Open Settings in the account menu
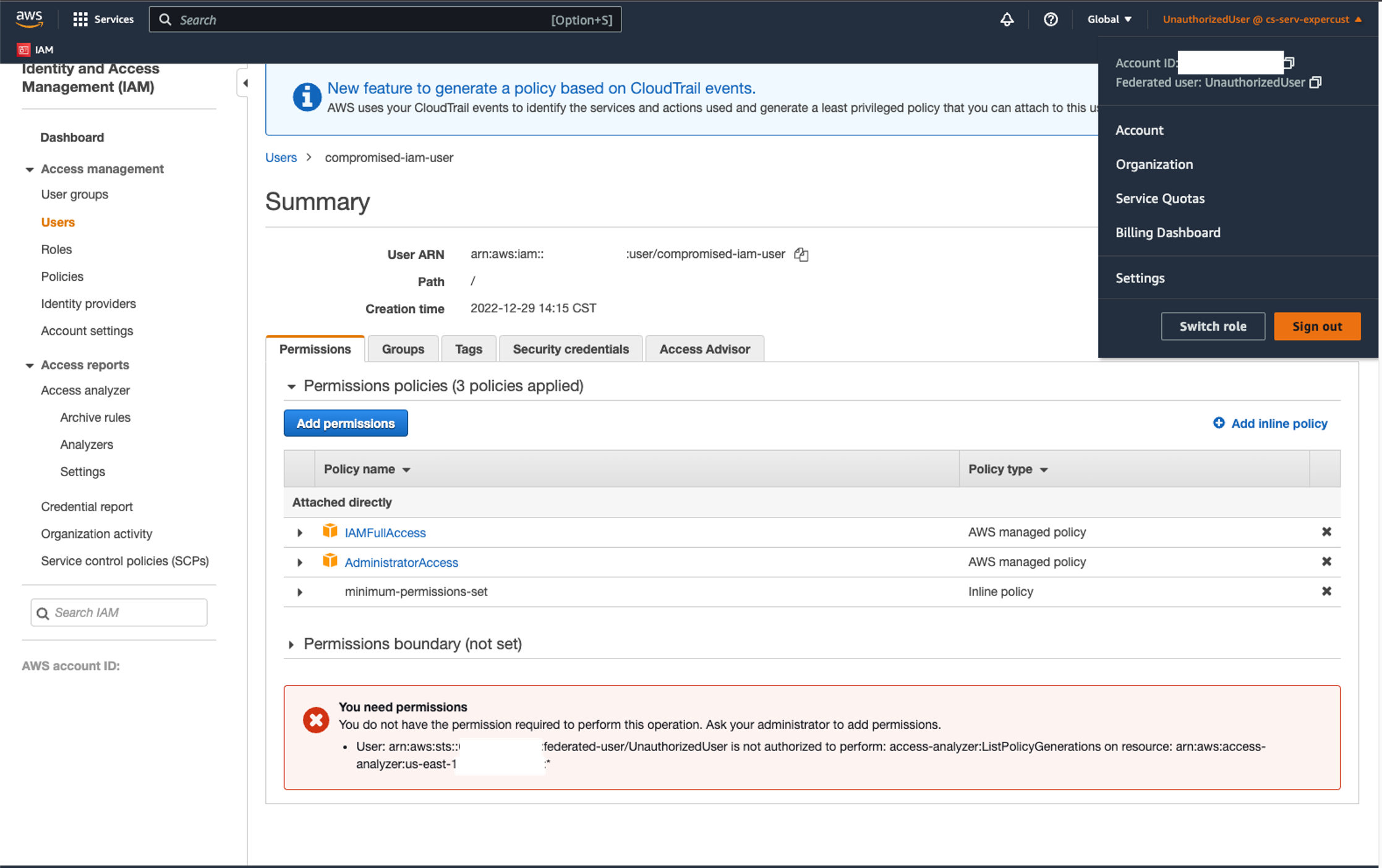The height and width of the screenshot is (868, 1382). [1140, 278]
